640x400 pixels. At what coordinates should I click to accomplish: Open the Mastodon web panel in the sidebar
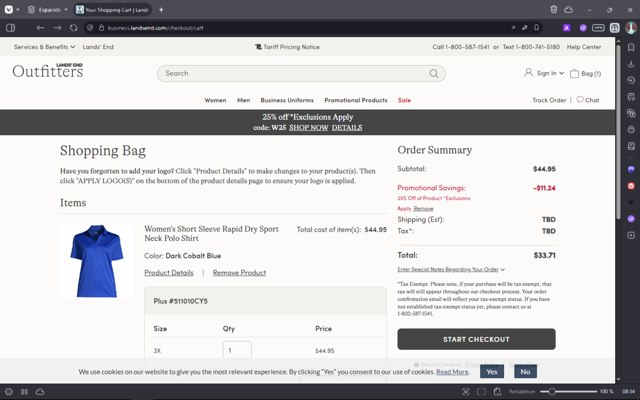click(x=631, y=169)
